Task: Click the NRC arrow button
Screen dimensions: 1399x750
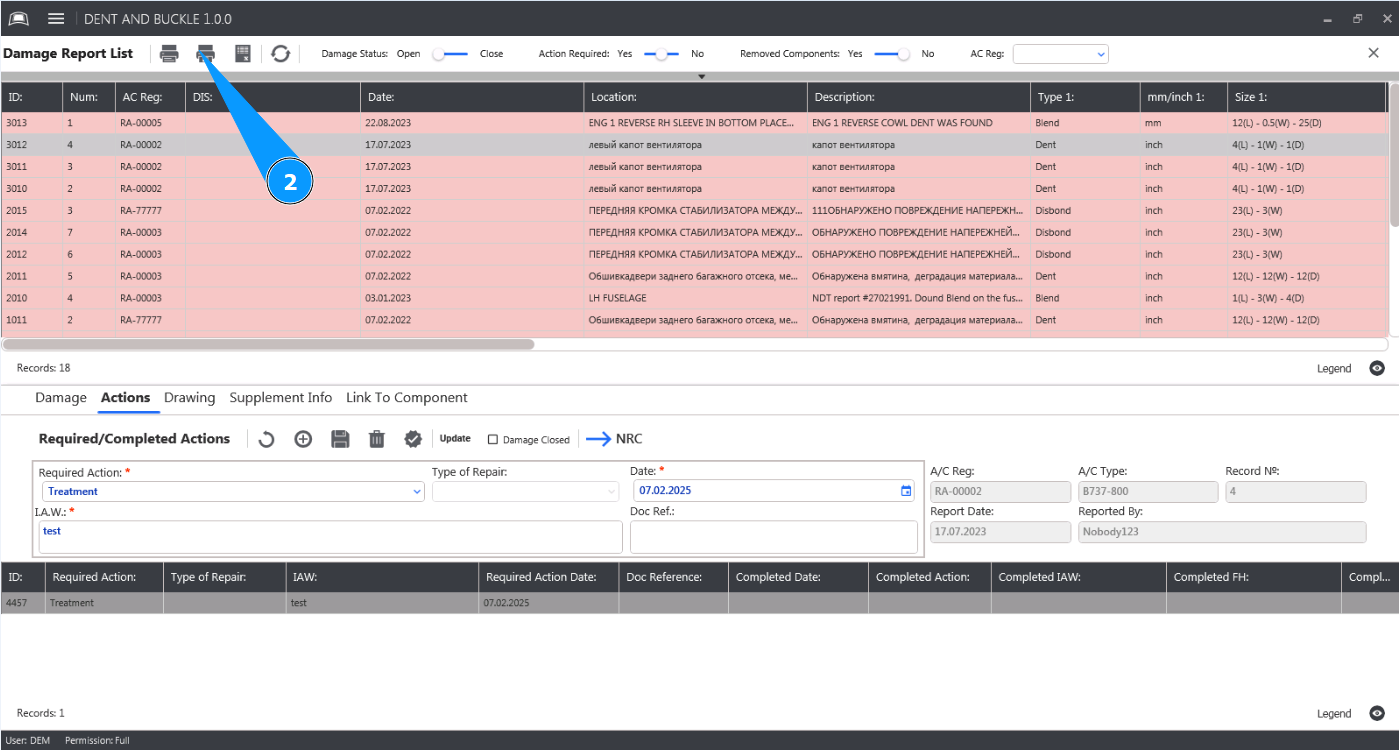Action: (x=614, y=439)
